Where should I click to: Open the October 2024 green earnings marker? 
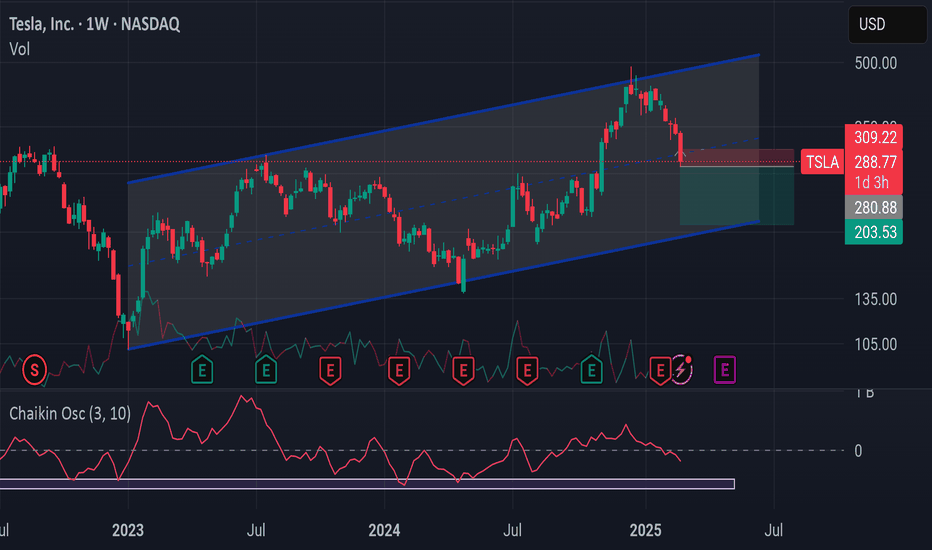pos(591,370)
